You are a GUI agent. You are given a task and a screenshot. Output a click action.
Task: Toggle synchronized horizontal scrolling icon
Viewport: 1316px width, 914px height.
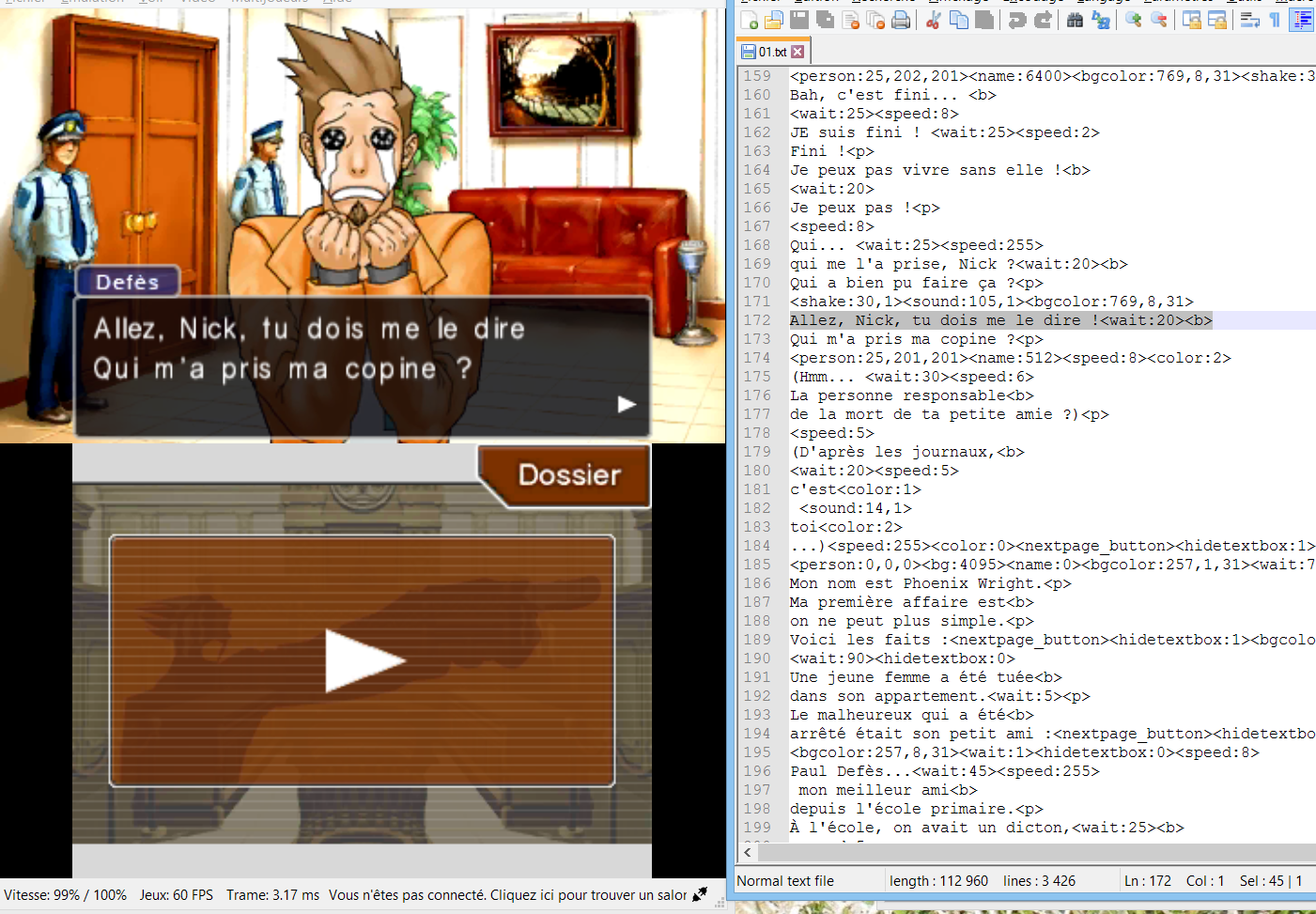pos(1217,20)
